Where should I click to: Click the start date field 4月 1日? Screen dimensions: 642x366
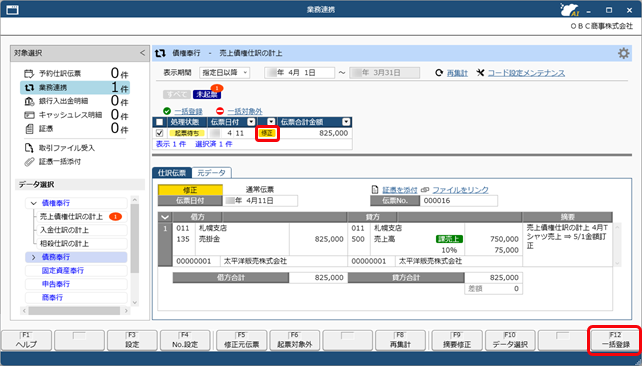click(299, 73)
